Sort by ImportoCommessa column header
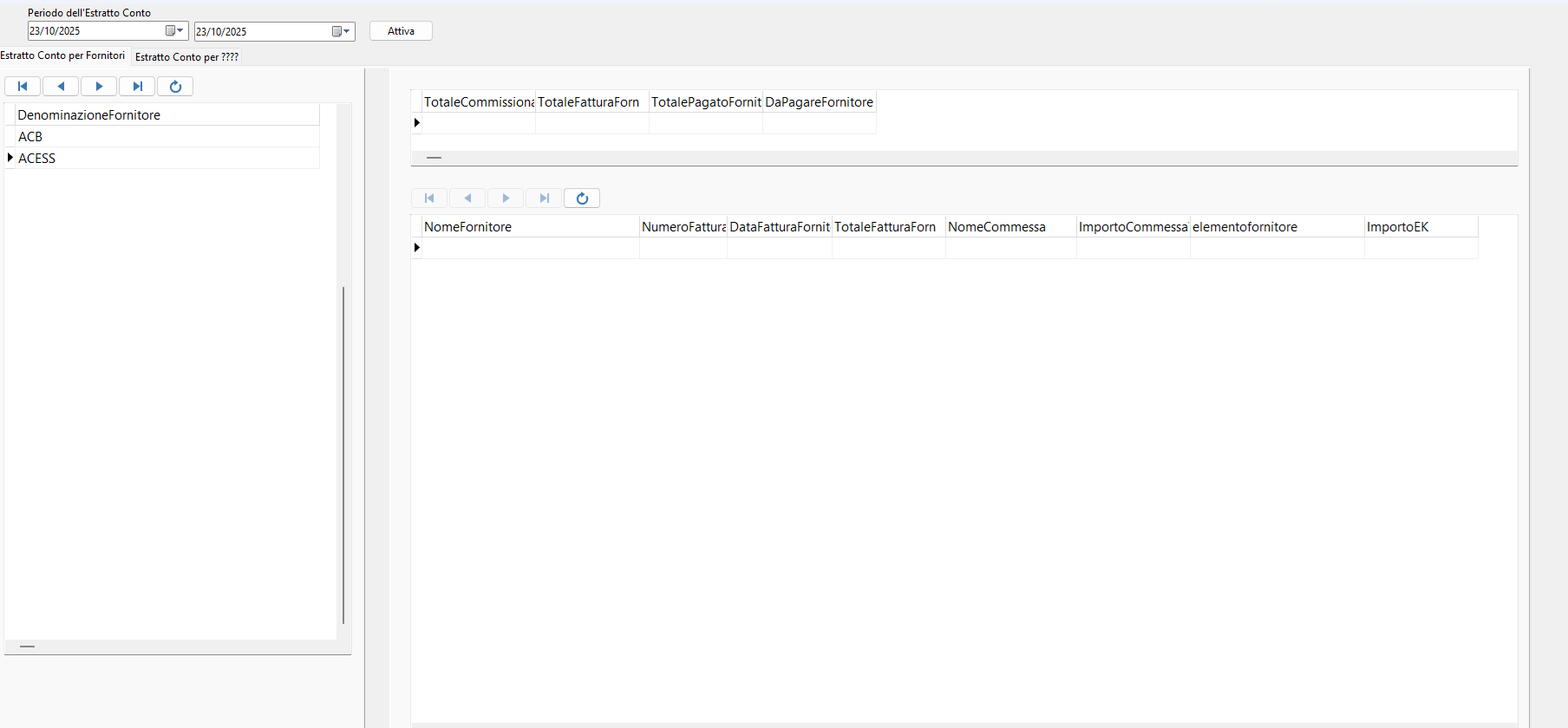1568x728 pixels. [1134, 227]
